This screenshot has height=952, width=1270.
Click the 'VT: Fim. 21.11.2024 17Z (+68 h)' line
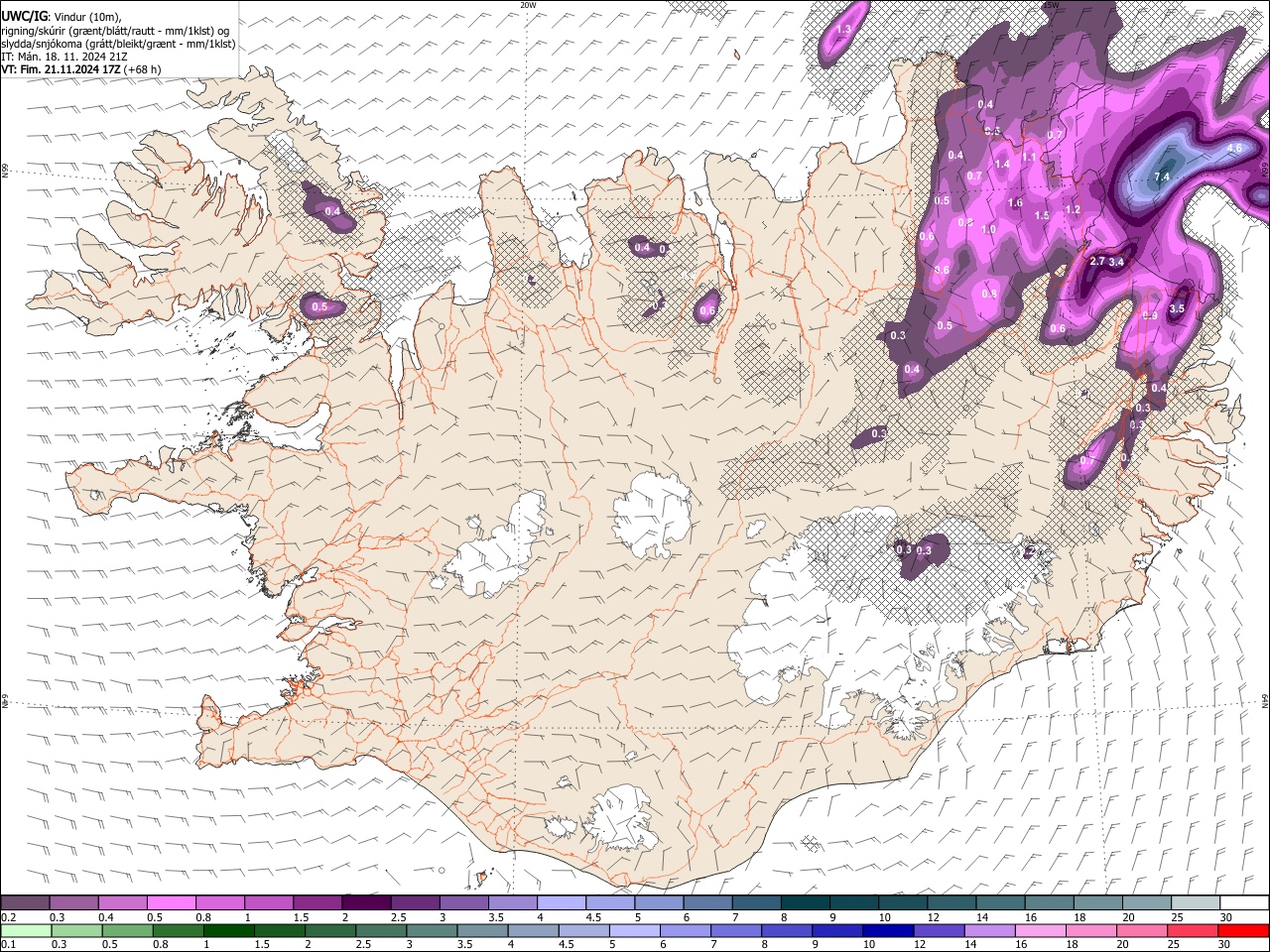point(81,69)
